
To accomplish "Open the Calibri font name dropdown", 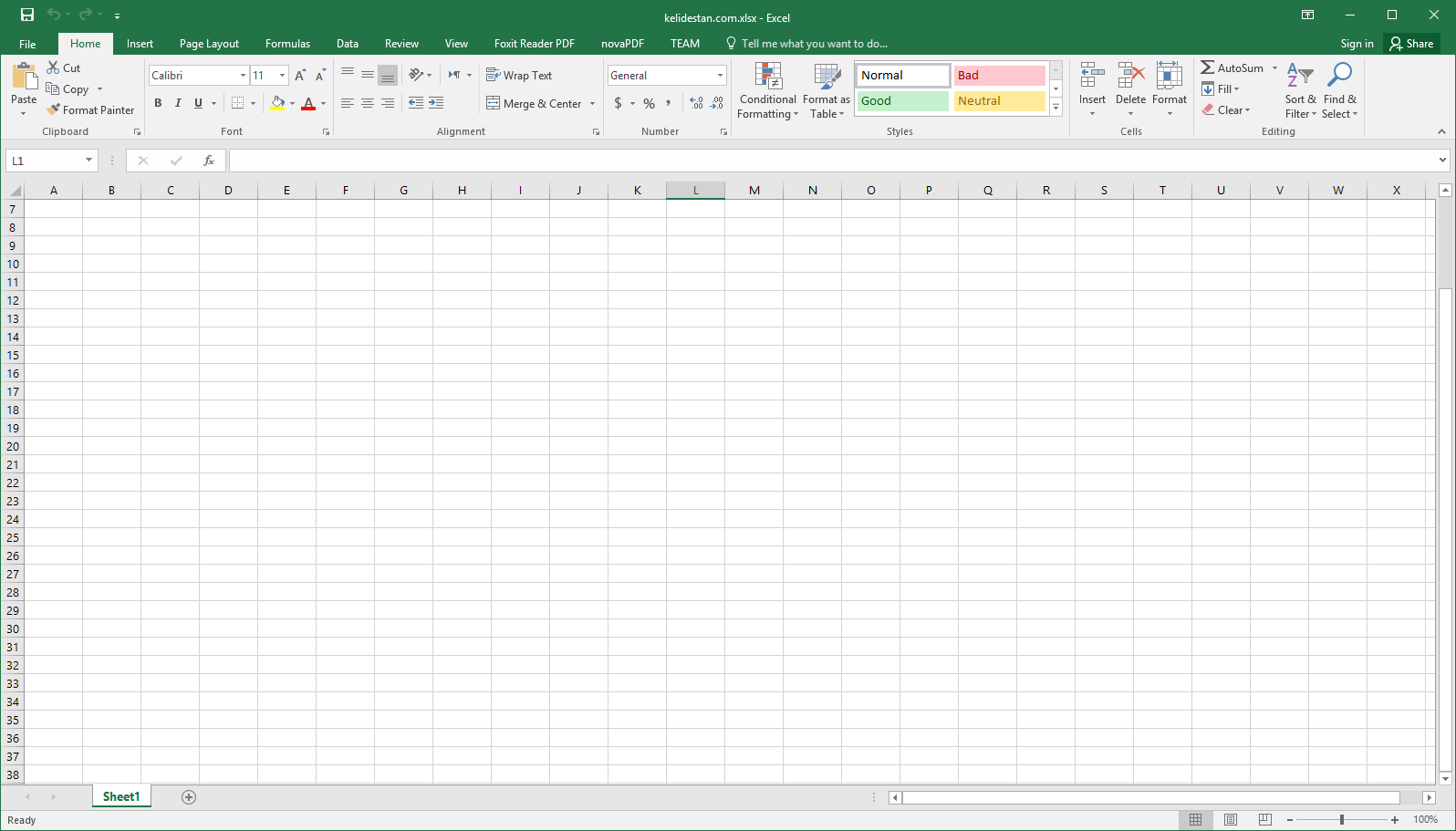I will pyautogui.click(x=243, y=76).
